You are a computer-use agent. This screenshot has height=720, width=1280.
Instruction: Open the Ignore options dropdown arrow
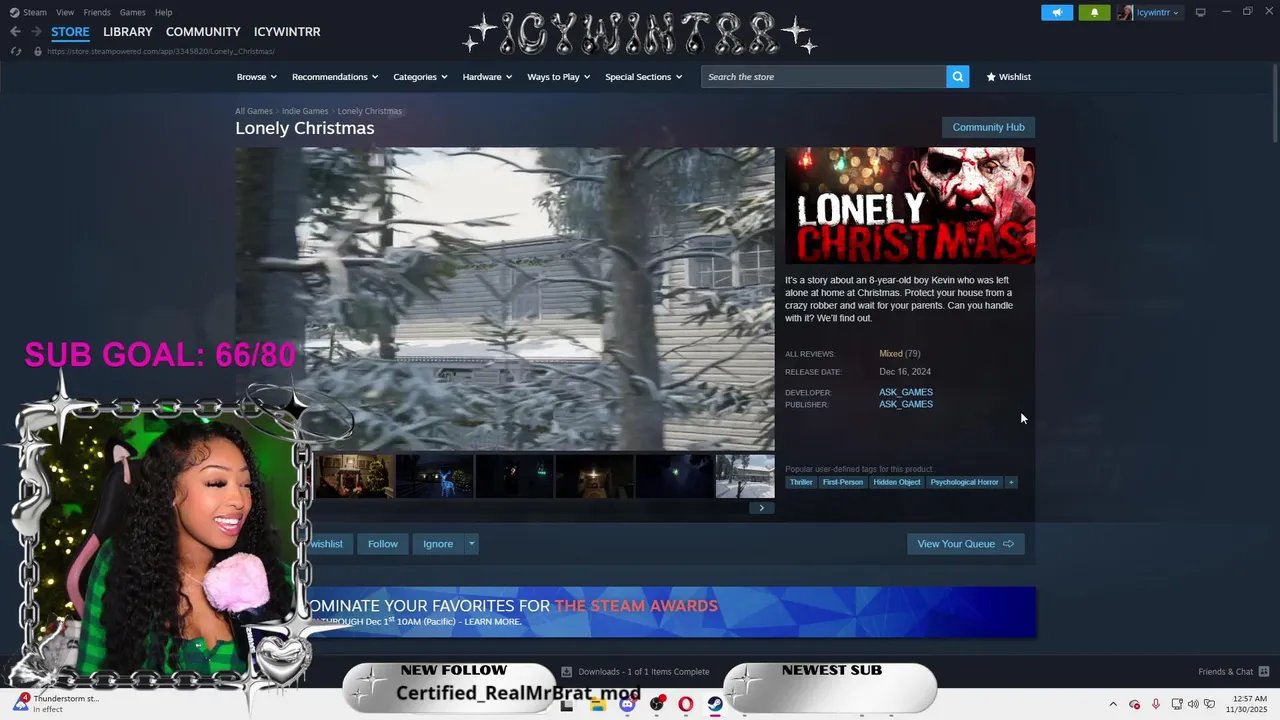pos(471,544)
